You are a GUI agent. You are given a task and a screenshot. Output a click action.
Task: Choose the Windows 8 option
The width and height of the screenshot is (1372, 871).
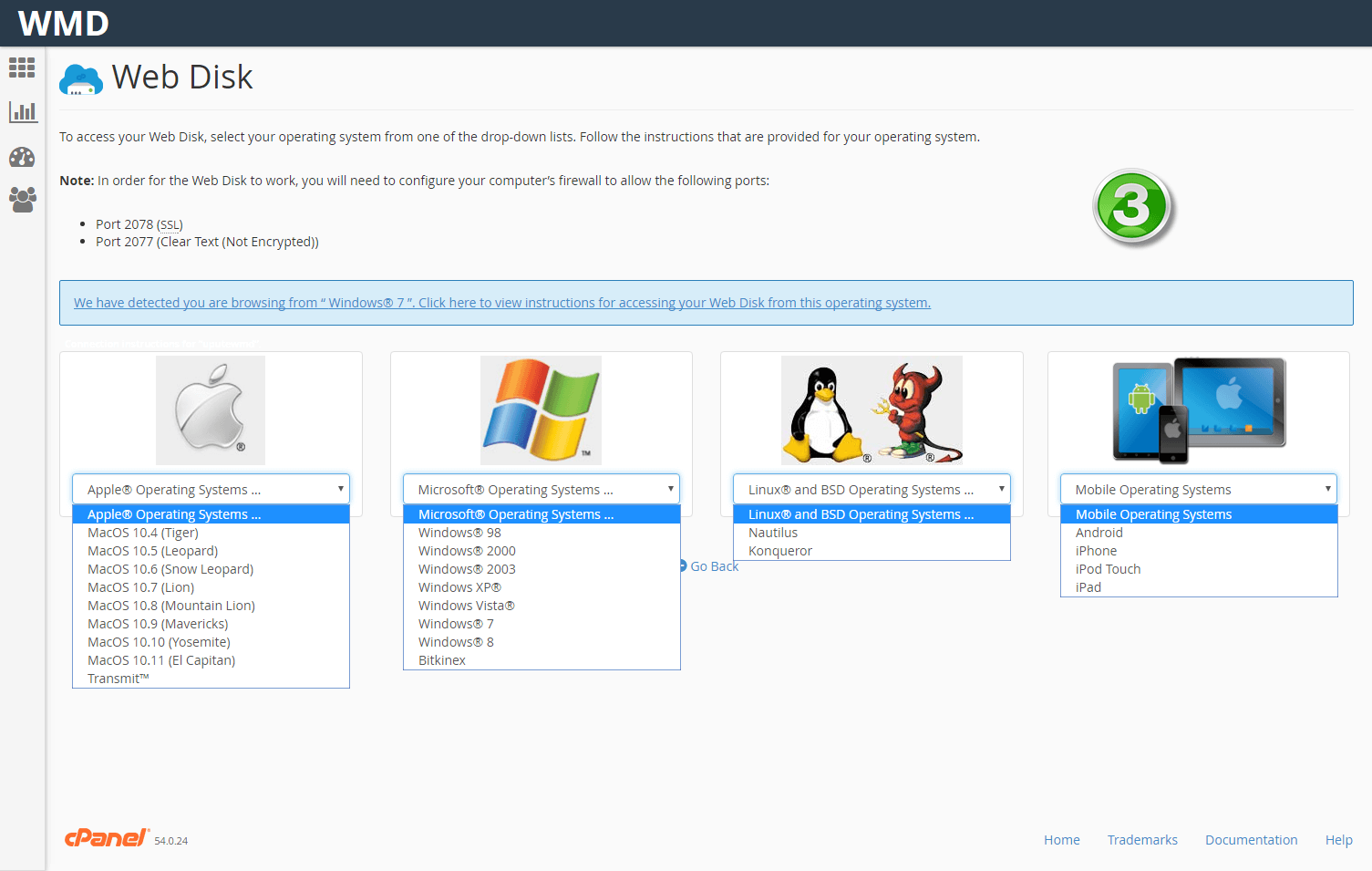pos(542,642)
